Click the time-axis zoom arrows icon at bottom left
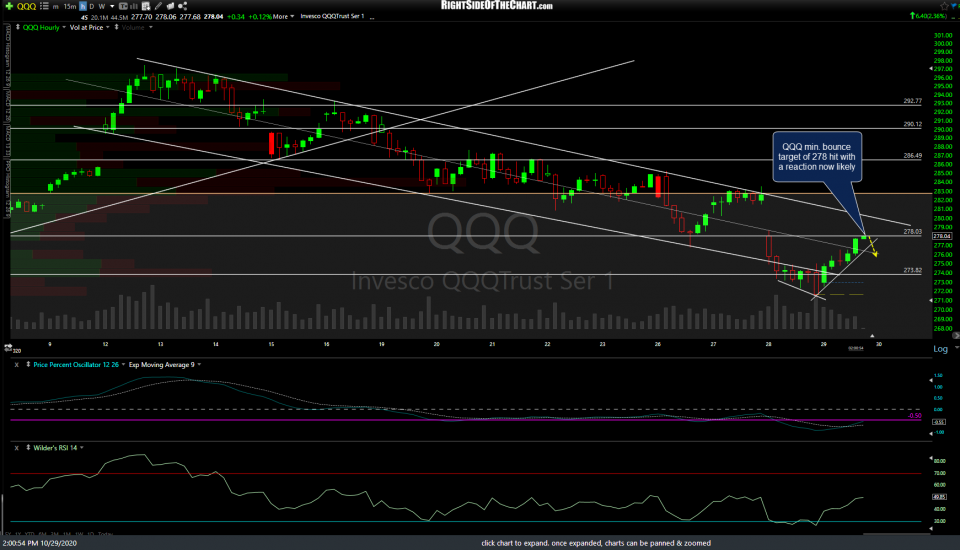960x550 pixels. tap(8, 347)
